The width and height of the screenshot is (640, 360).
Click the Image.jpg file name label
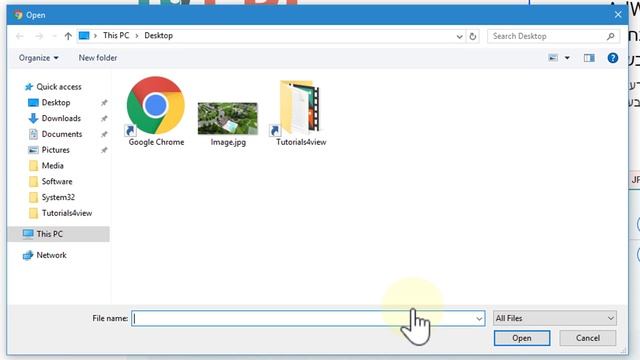click(228, 142)
